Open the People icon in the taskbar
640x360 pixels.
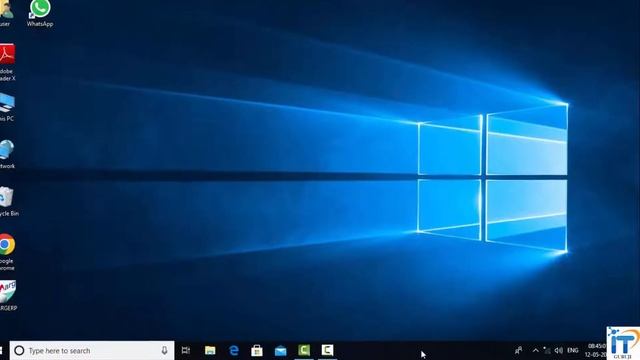[518, 350]
